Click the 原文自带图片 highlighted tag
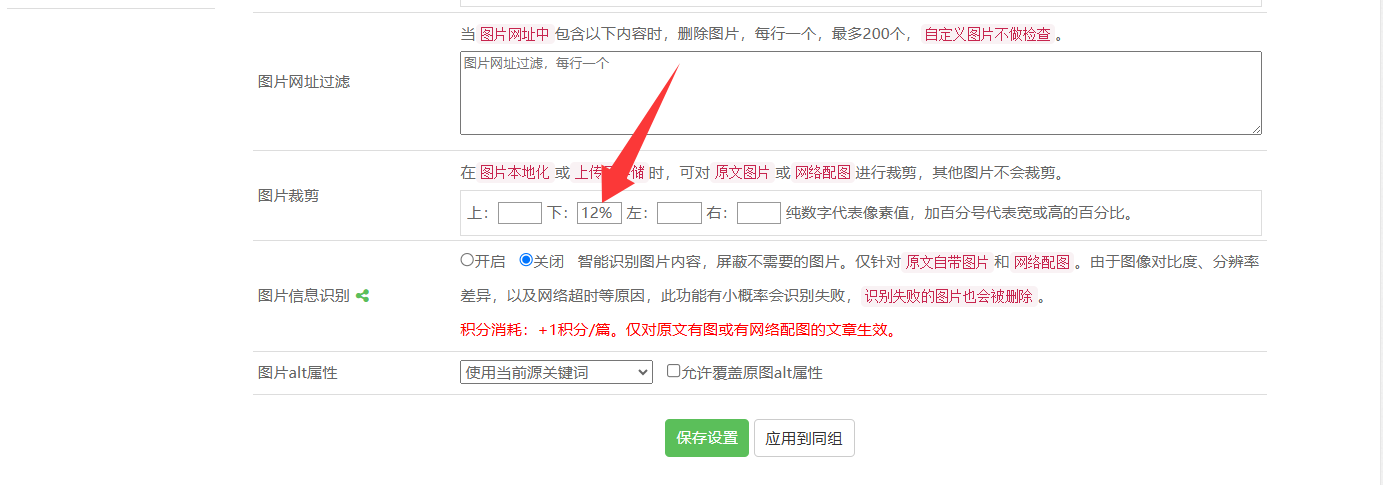The height and width of the screenshot is (485, 1383). click(x=946, y=262)
